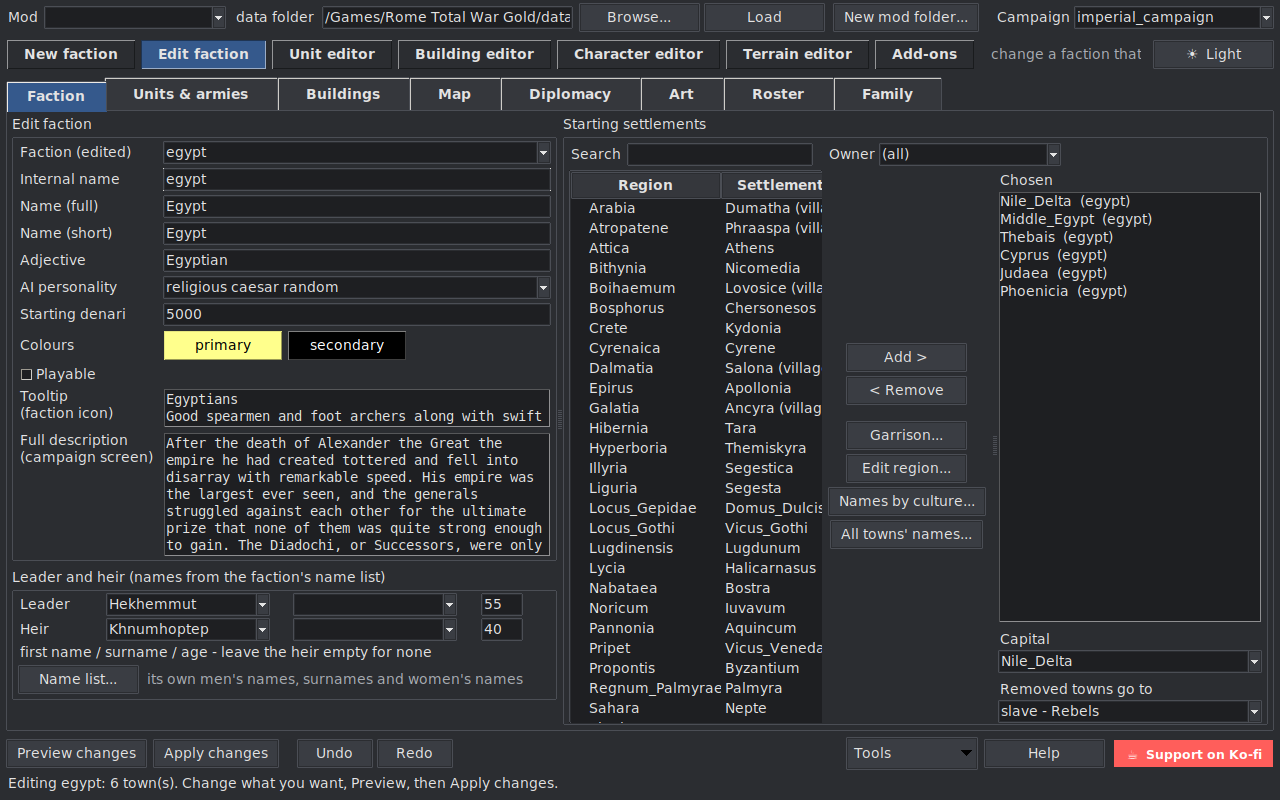
Task: Go to the Diplomacy tab
Action: (570, 94)
